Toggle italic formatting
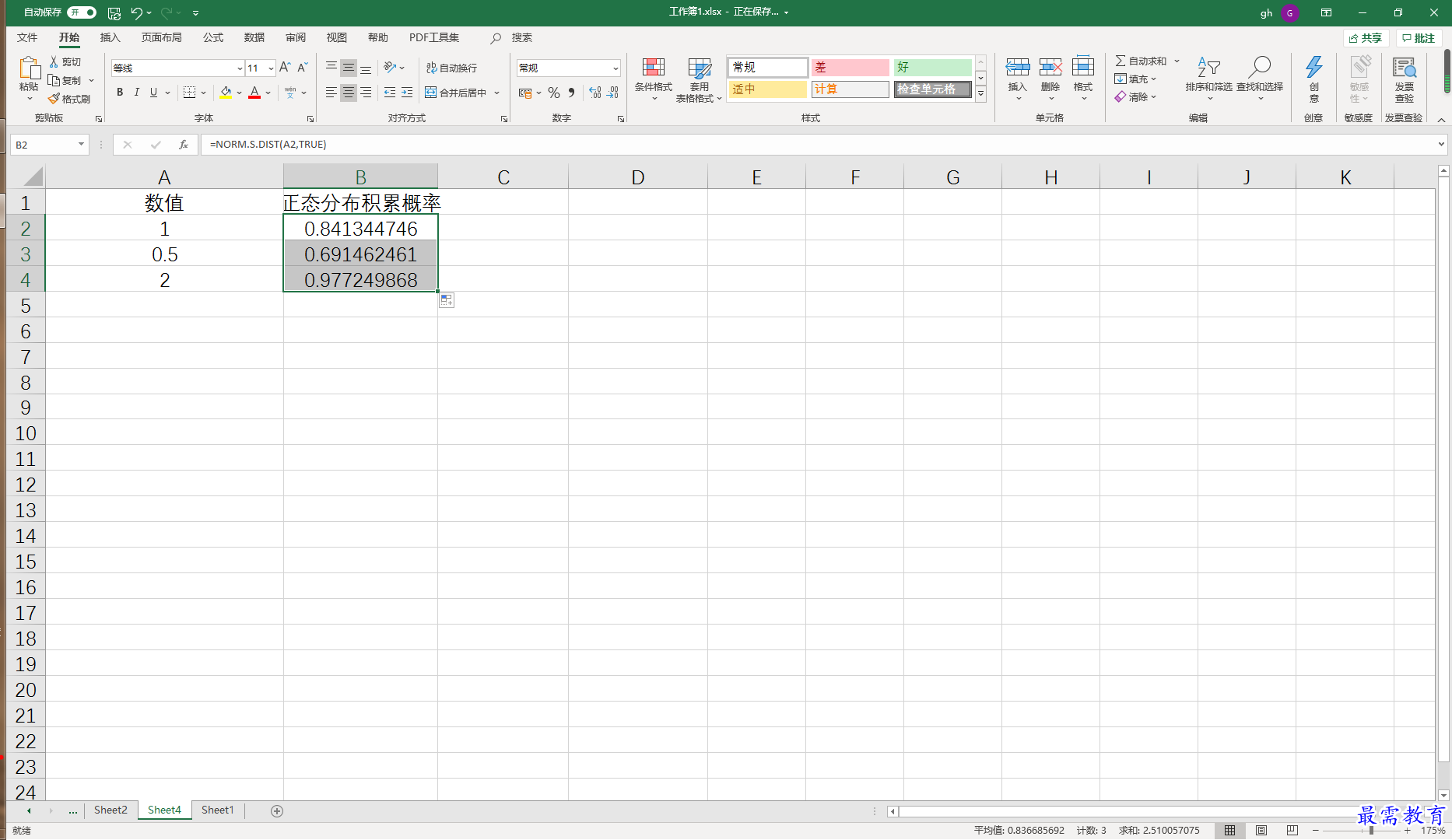Screen dimensions: 1452x840 point(137,93)
